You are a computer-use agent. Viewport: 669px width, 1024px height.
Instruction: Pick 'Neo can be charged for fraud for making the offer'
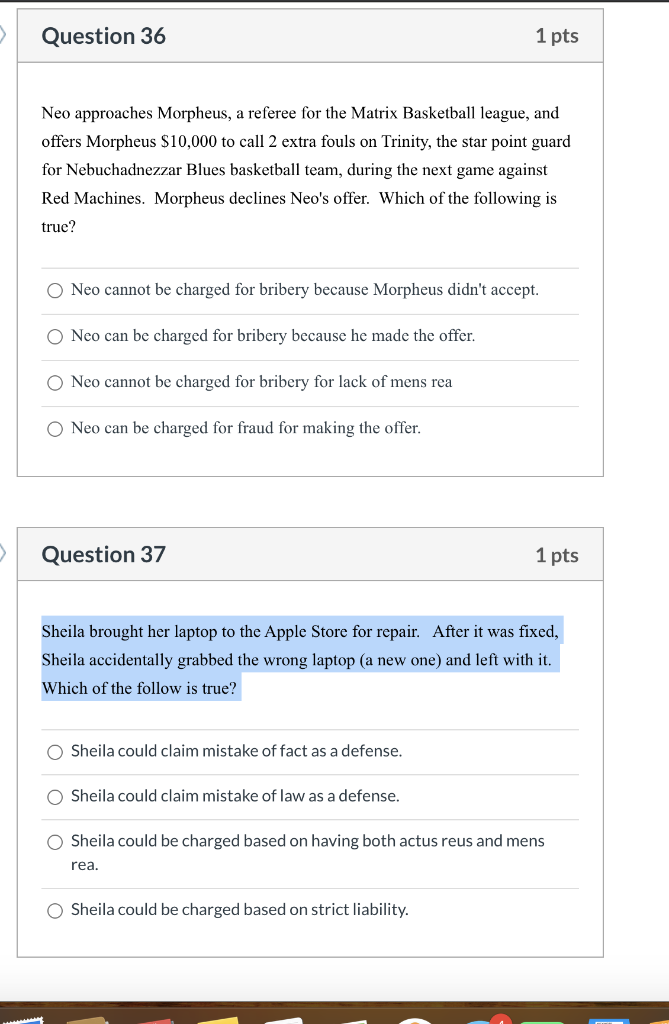pos(55,428)
